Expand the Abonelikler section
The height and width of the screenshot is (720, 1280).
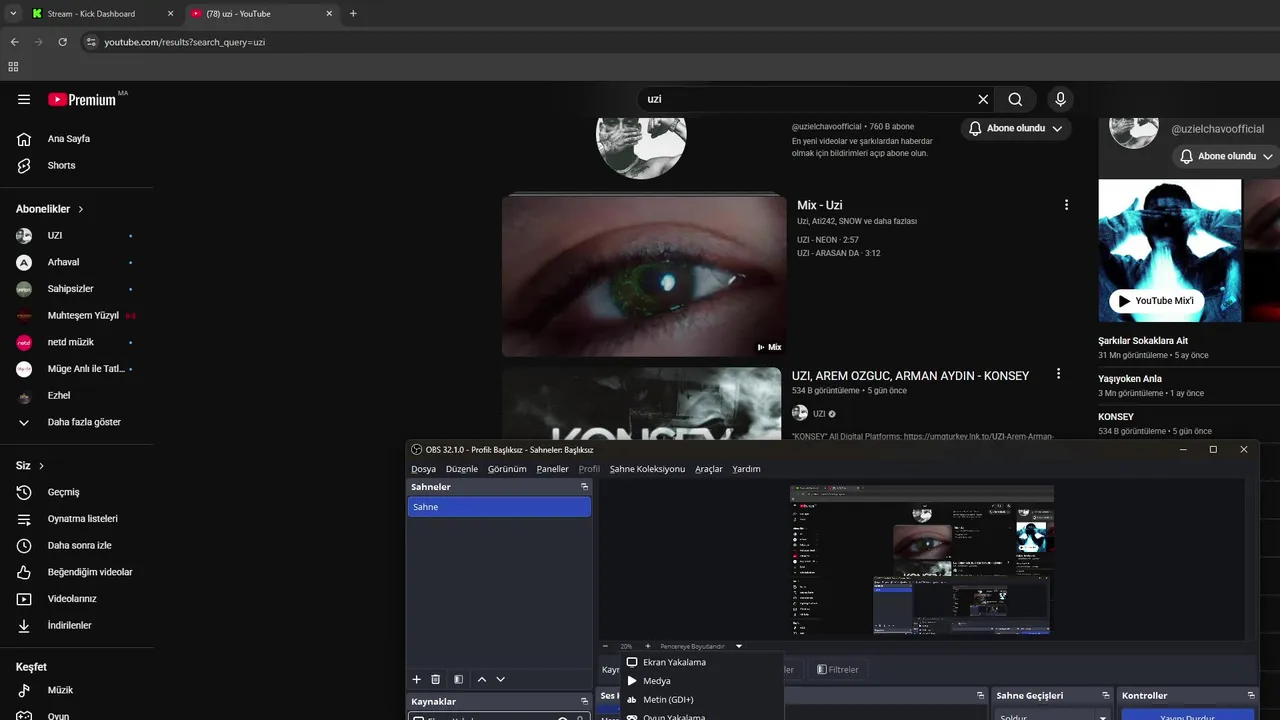click(x=49, y=209)
